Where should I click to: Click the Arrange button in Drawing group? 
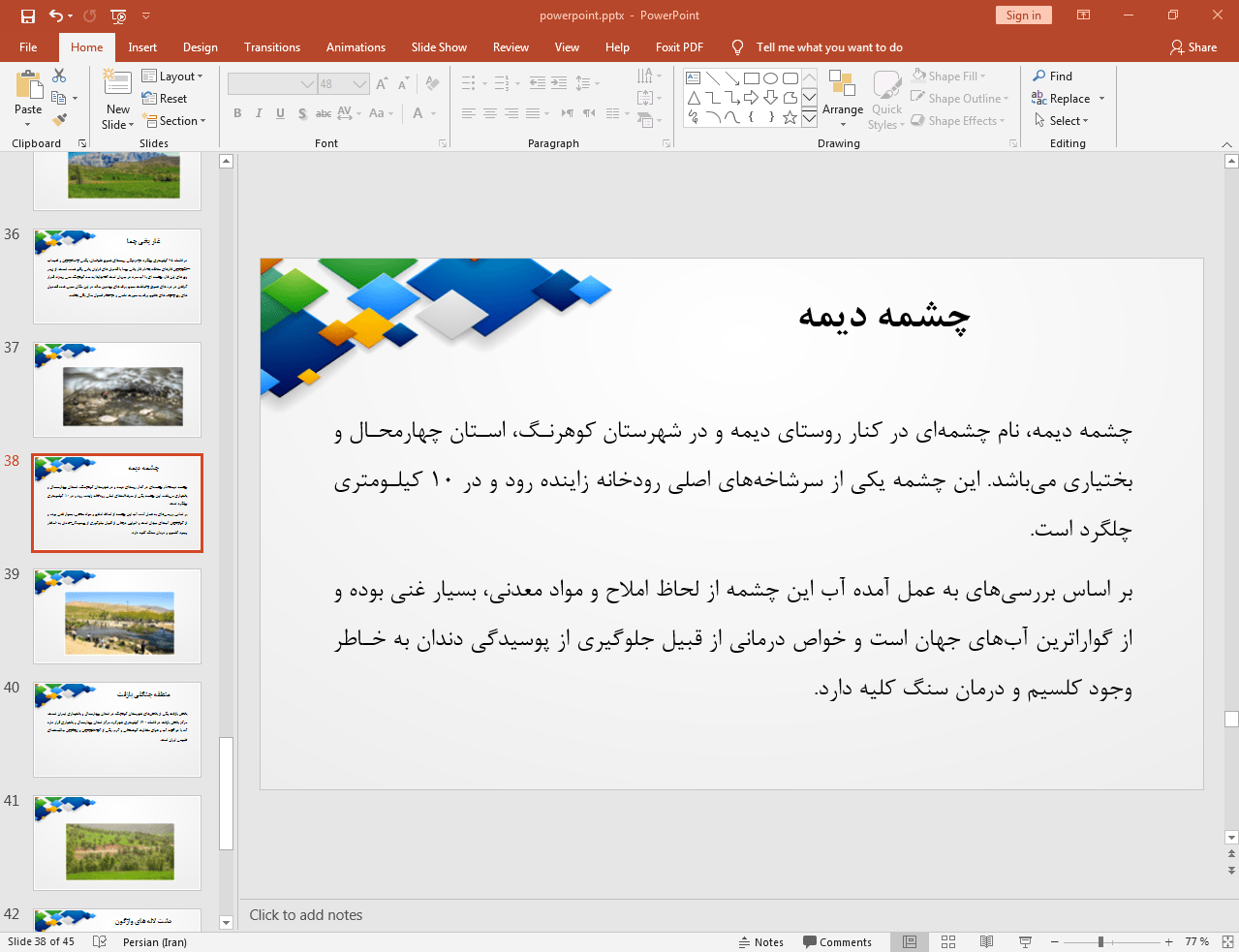[842, 99]
